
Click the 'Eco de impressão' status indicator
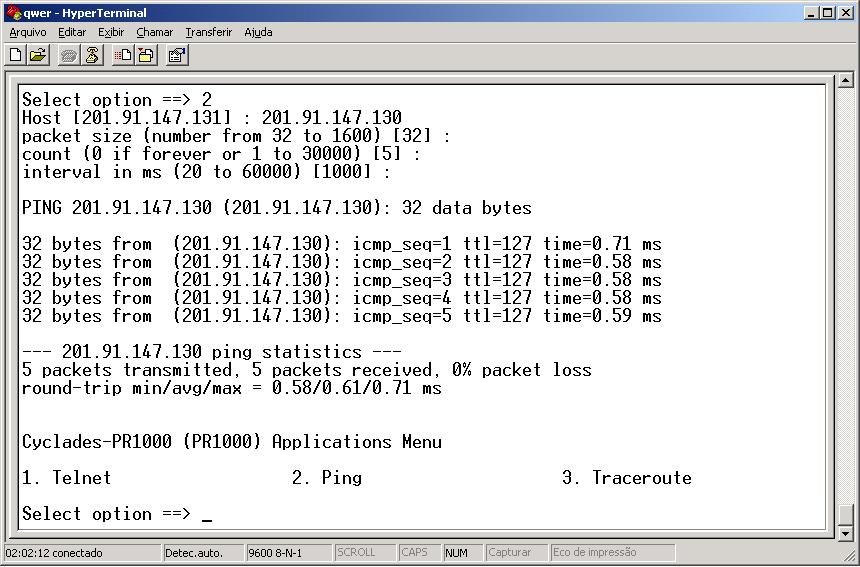pyautogui.click(x=613, y=553)
